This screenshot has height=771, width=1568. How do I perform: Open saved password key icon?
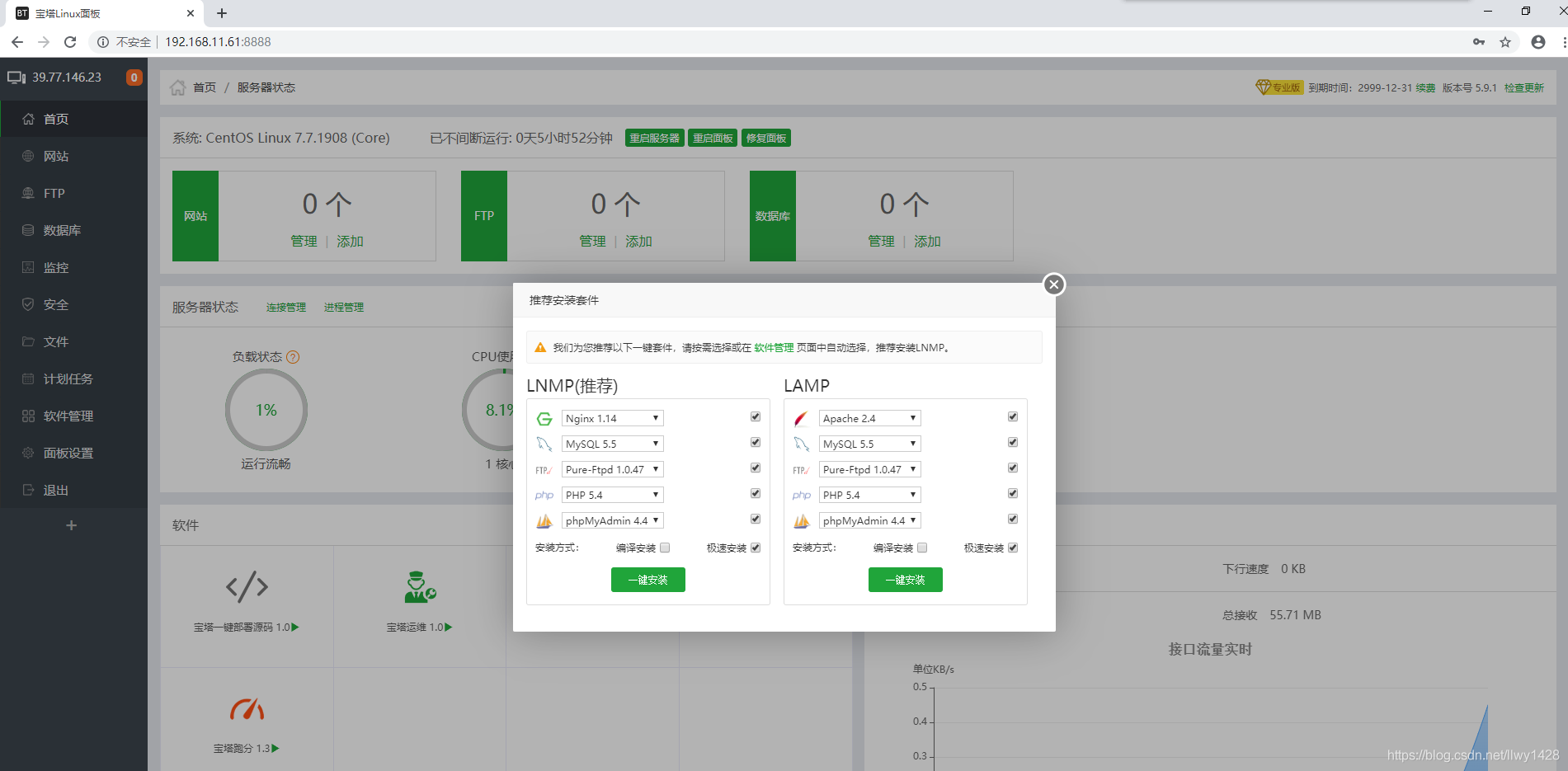click(1479, 42)
